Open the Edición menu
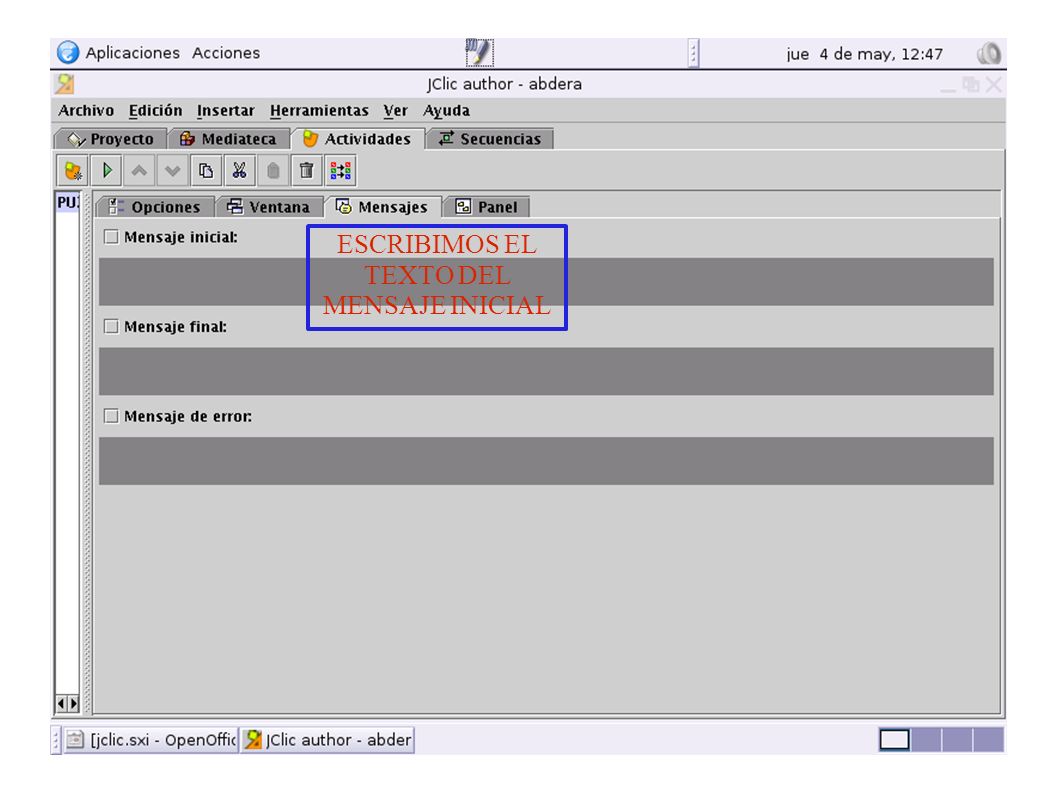The image size is (1058, 793). 155,111
